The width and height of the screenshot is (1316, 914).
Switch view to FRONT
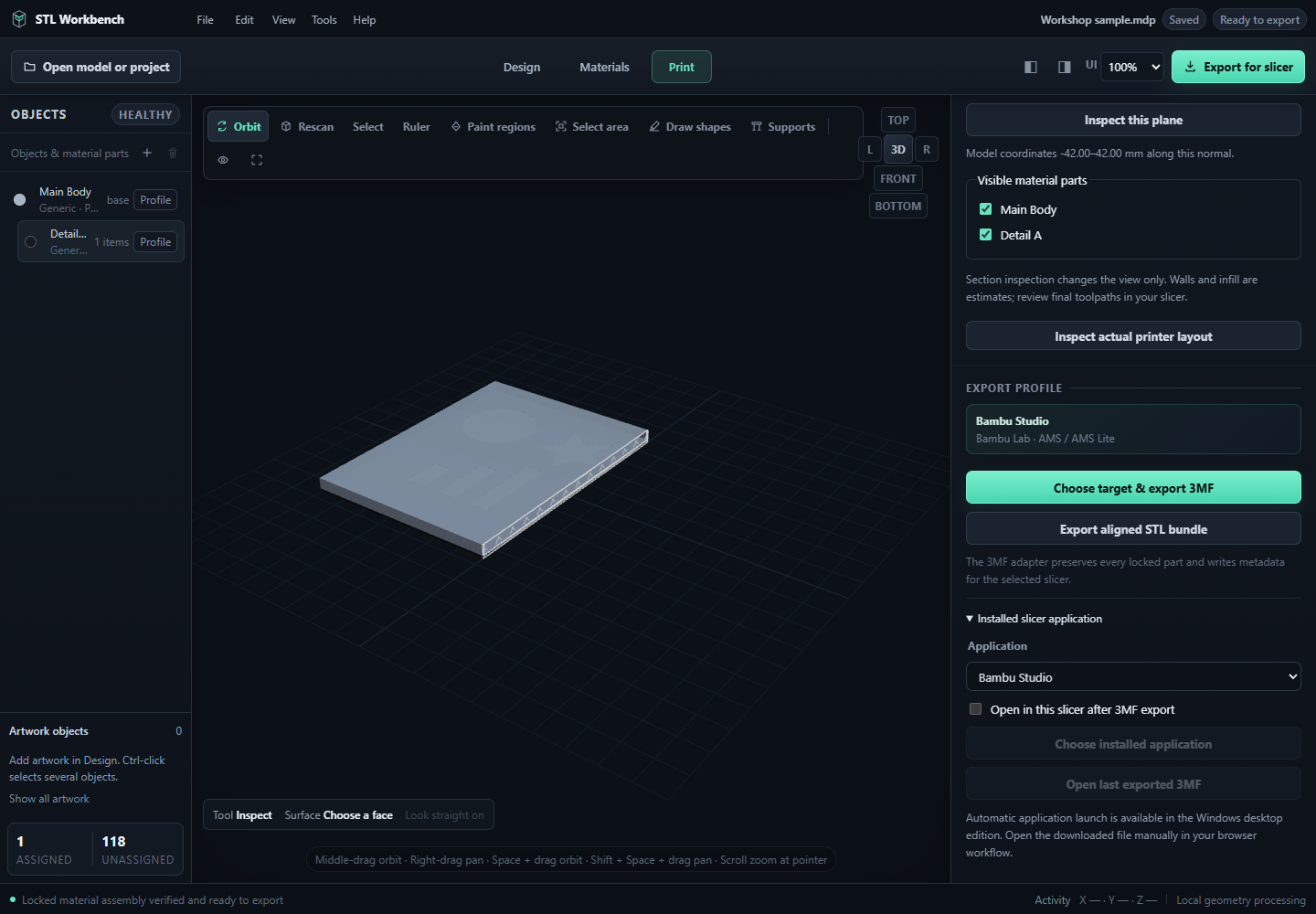coord(898,178)
